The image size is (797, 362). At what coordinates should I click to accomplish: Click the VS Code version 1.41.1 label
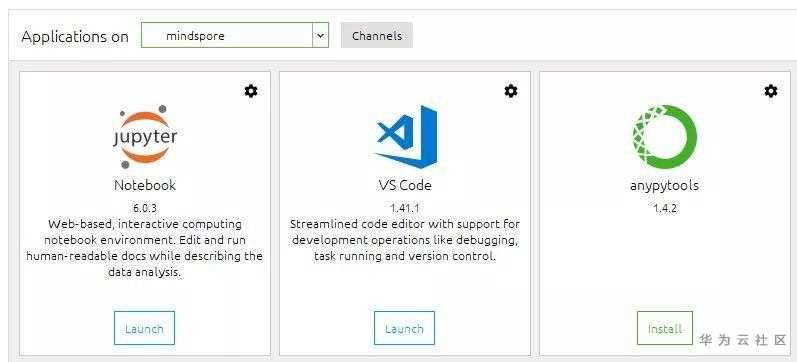(x=405, y=208)
